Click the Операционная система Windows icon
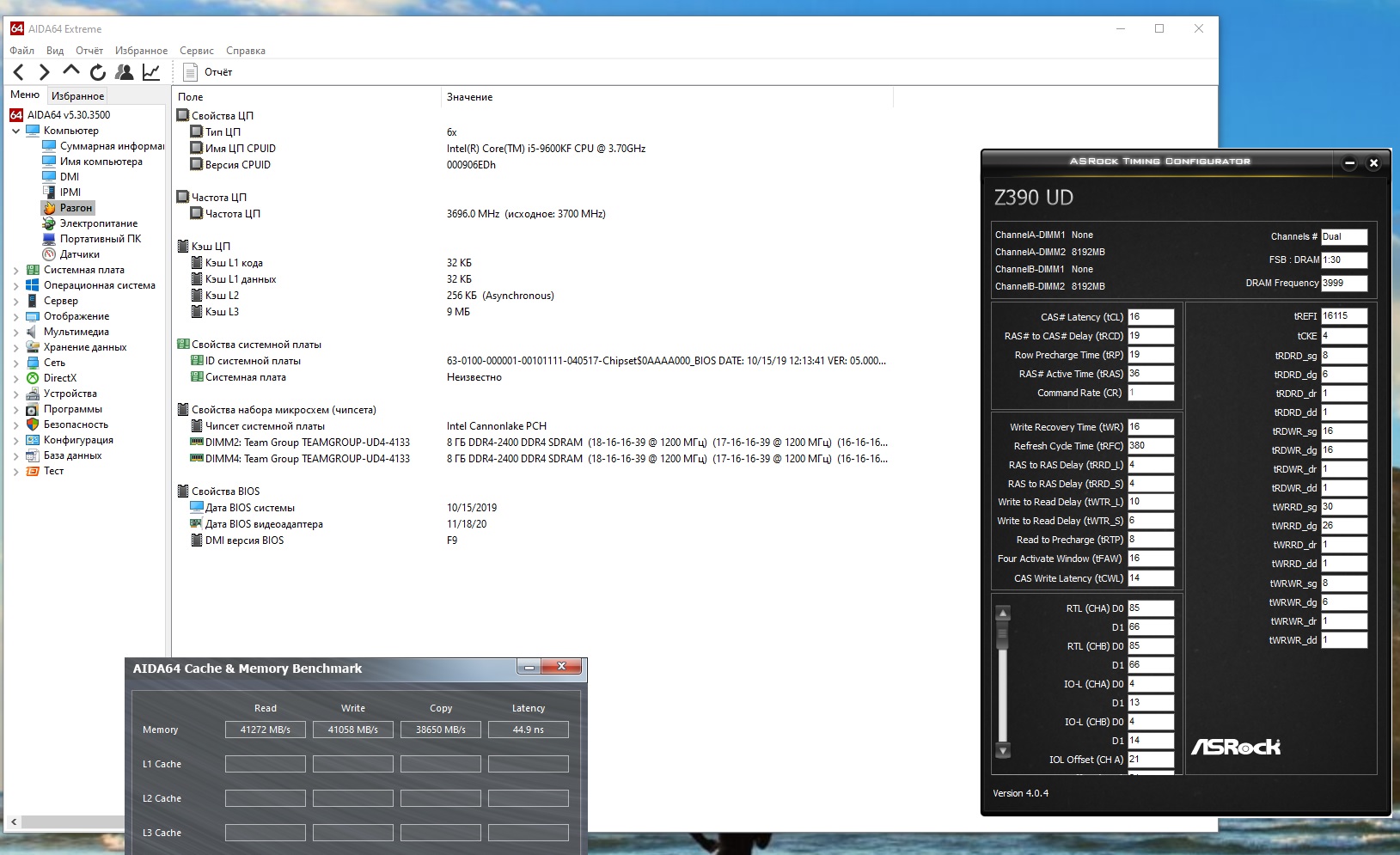 pos(33,285)
